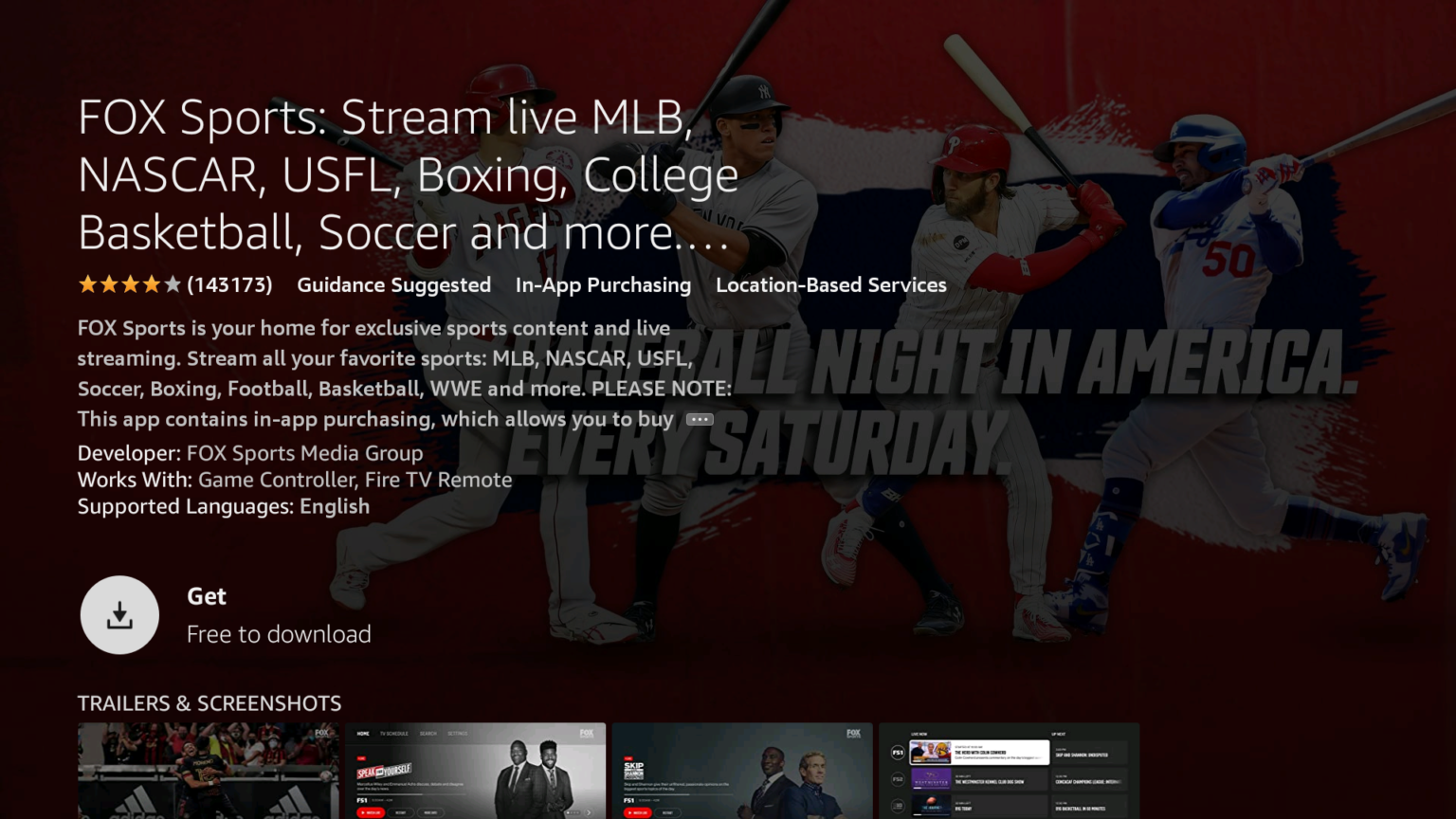1456x819 pixels.
Task: Open the FOX Sports Media Group developer link
Action: (x=305, y=453)
